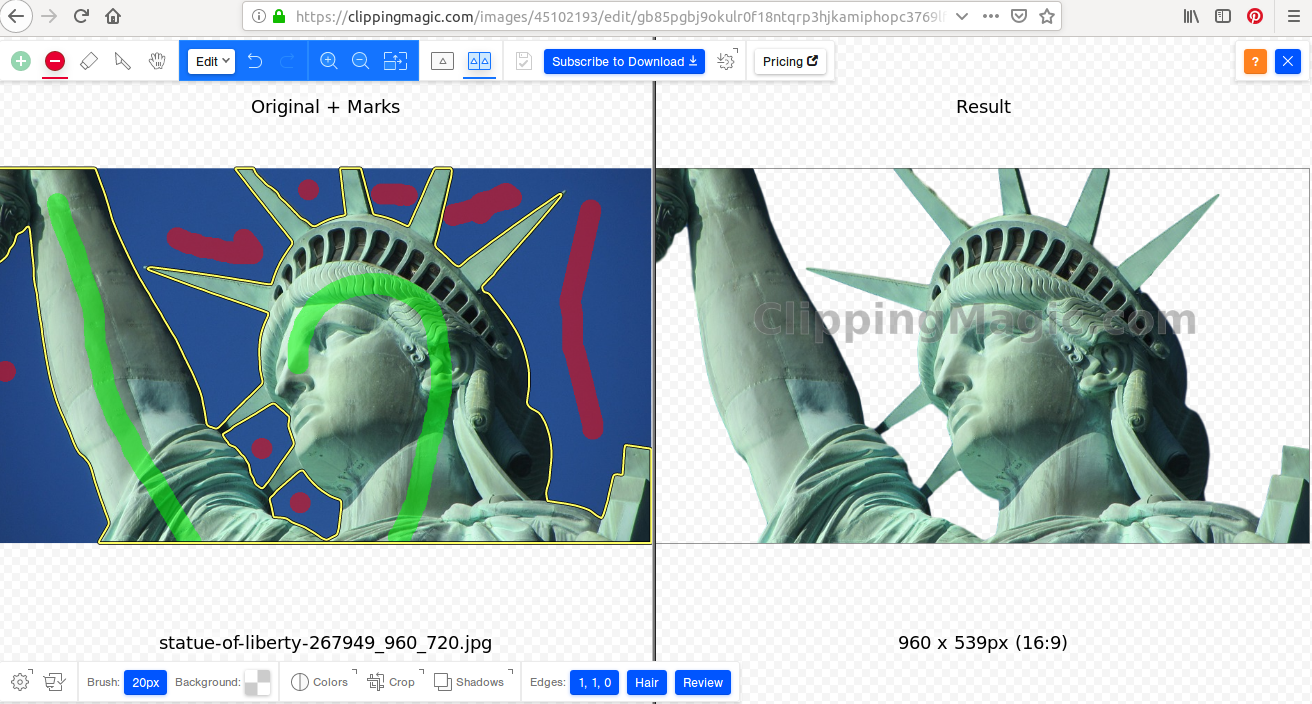
Task: Select the red Remove mark tool
Action: tap(55, 61)
